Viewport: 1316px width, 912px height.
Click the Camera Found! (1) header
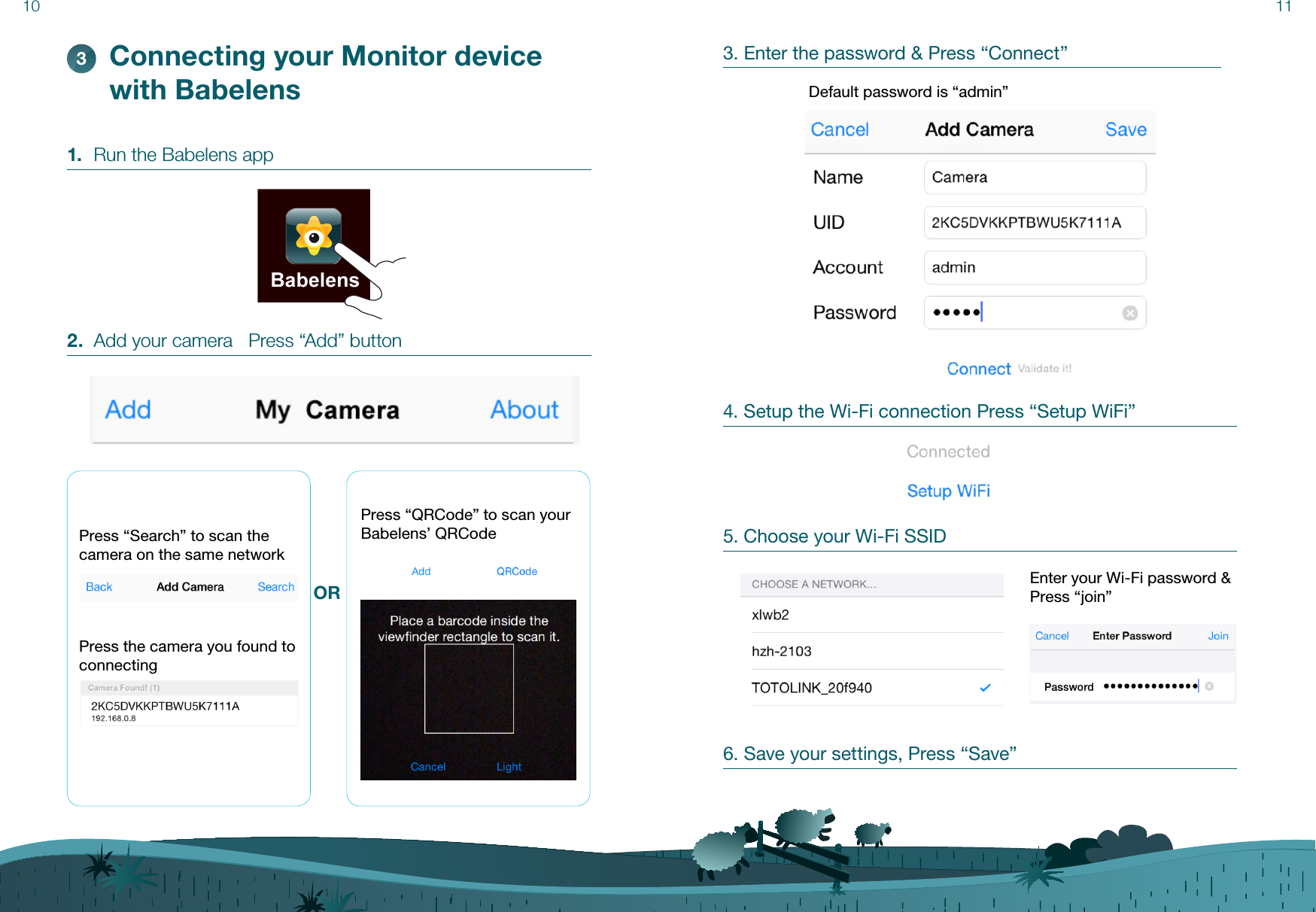coord(189,688)
